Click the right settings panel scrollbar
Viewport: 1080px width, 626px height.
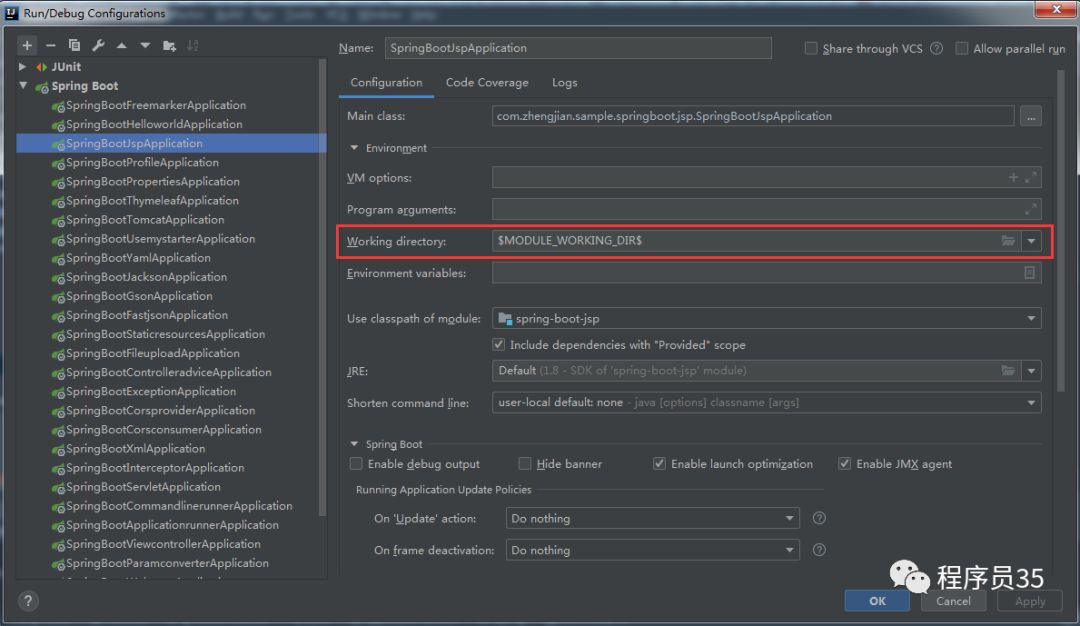point(1061,231)
